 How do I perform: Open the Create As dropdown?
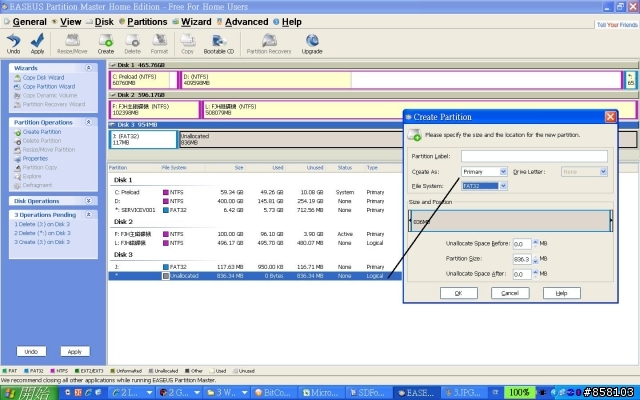[503, 171]
